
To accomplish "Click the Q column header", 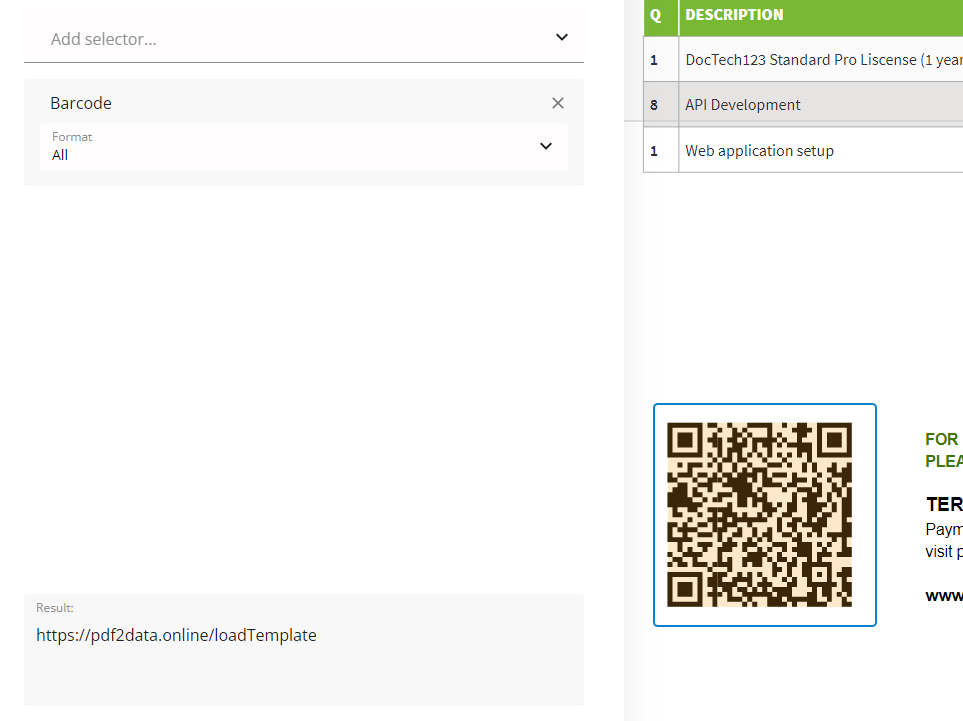I will point(656,15).
